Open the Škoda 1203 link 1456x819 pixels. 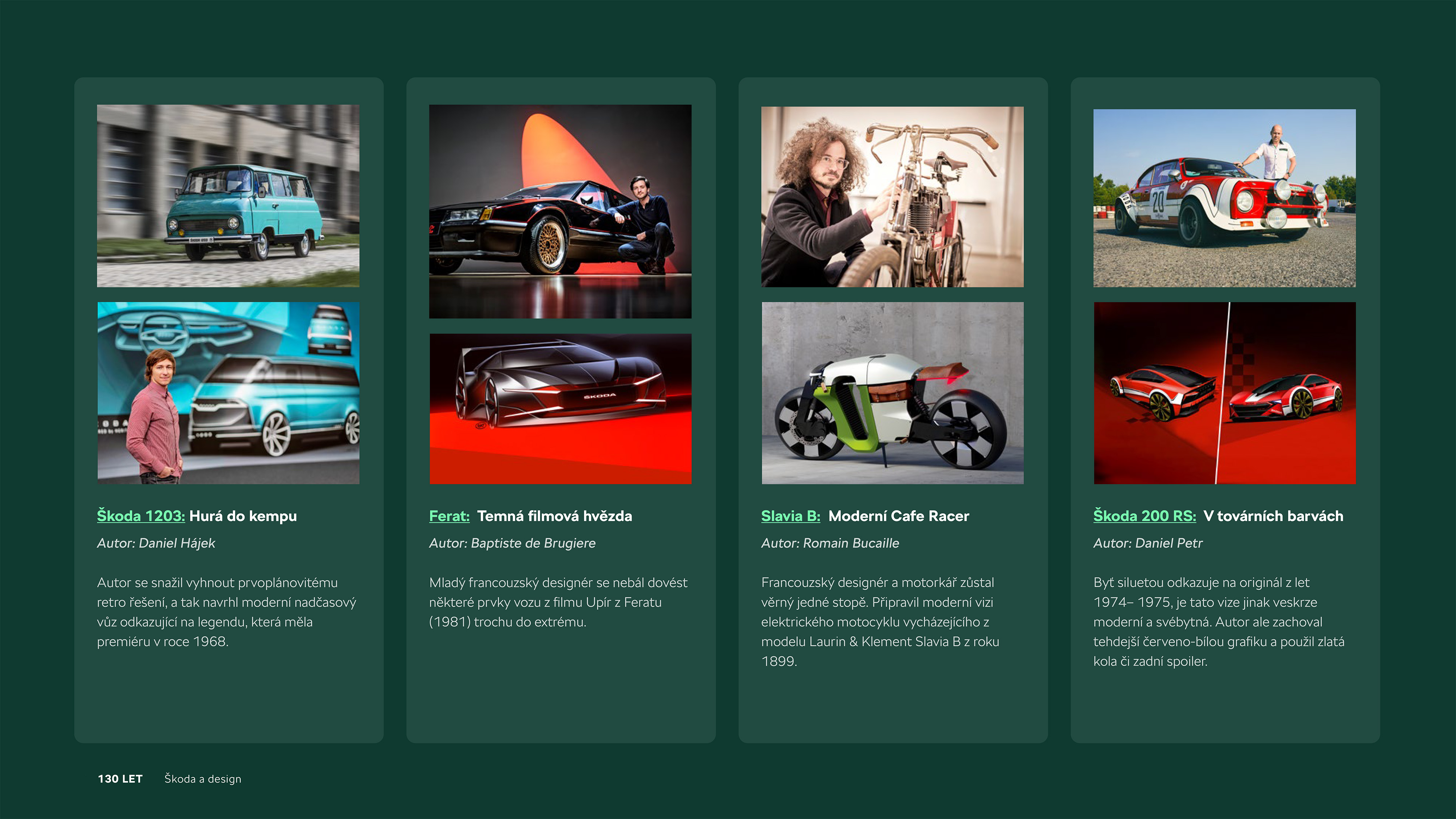141,515
